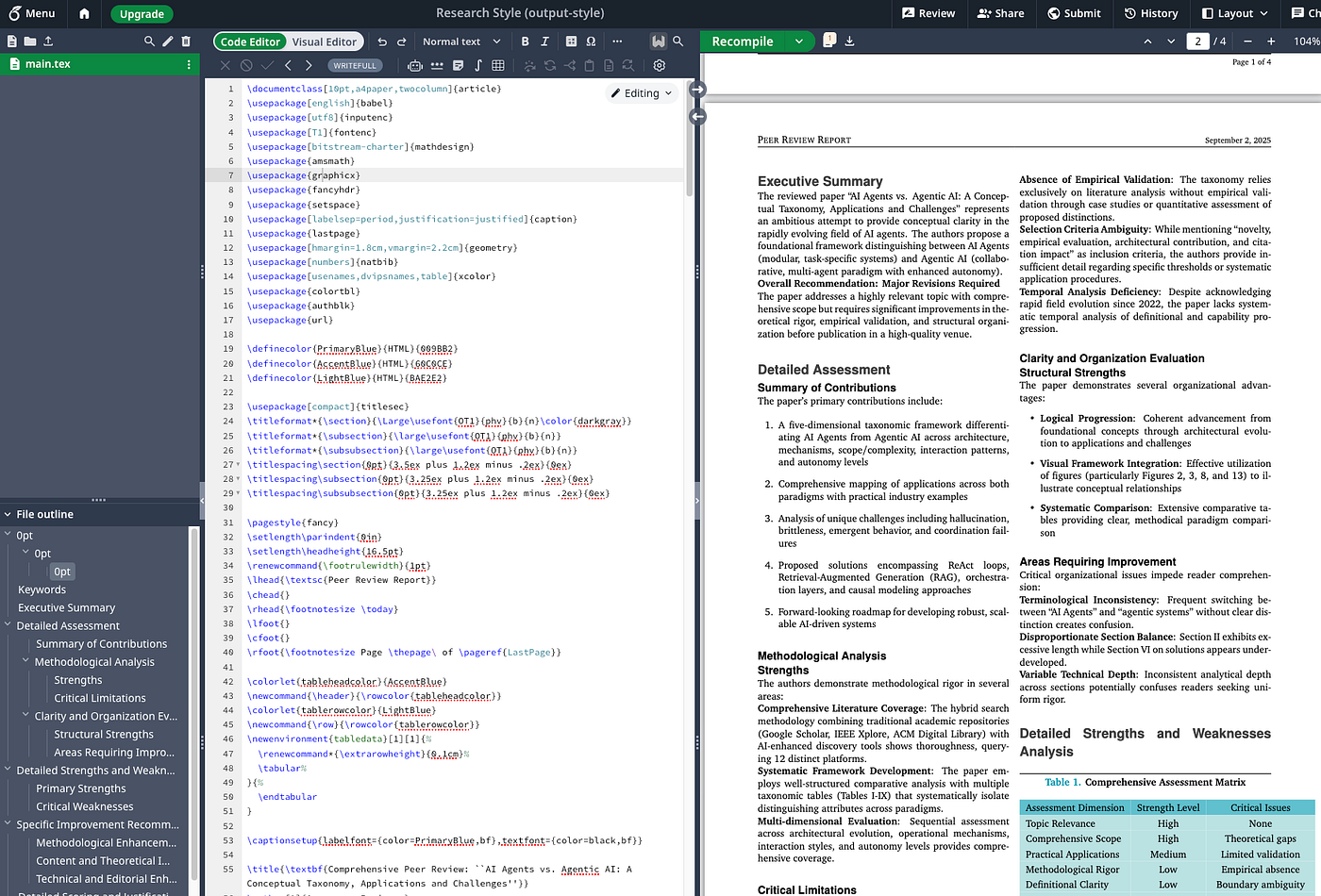Click the Upgrade button

(x=142, y=14)
